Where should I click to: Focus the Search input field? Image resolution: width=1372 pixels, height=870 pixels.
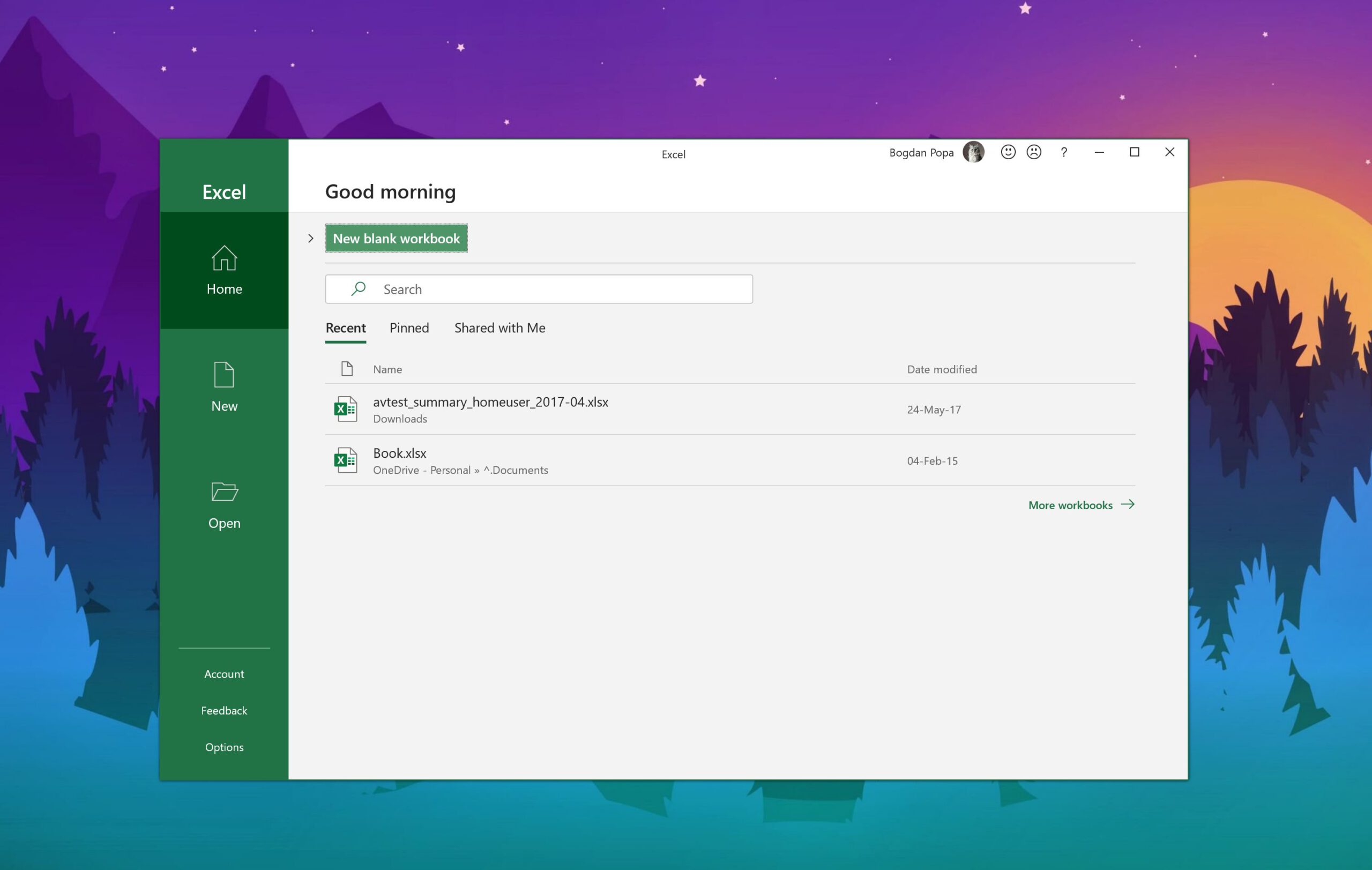(x=539, y=289)
